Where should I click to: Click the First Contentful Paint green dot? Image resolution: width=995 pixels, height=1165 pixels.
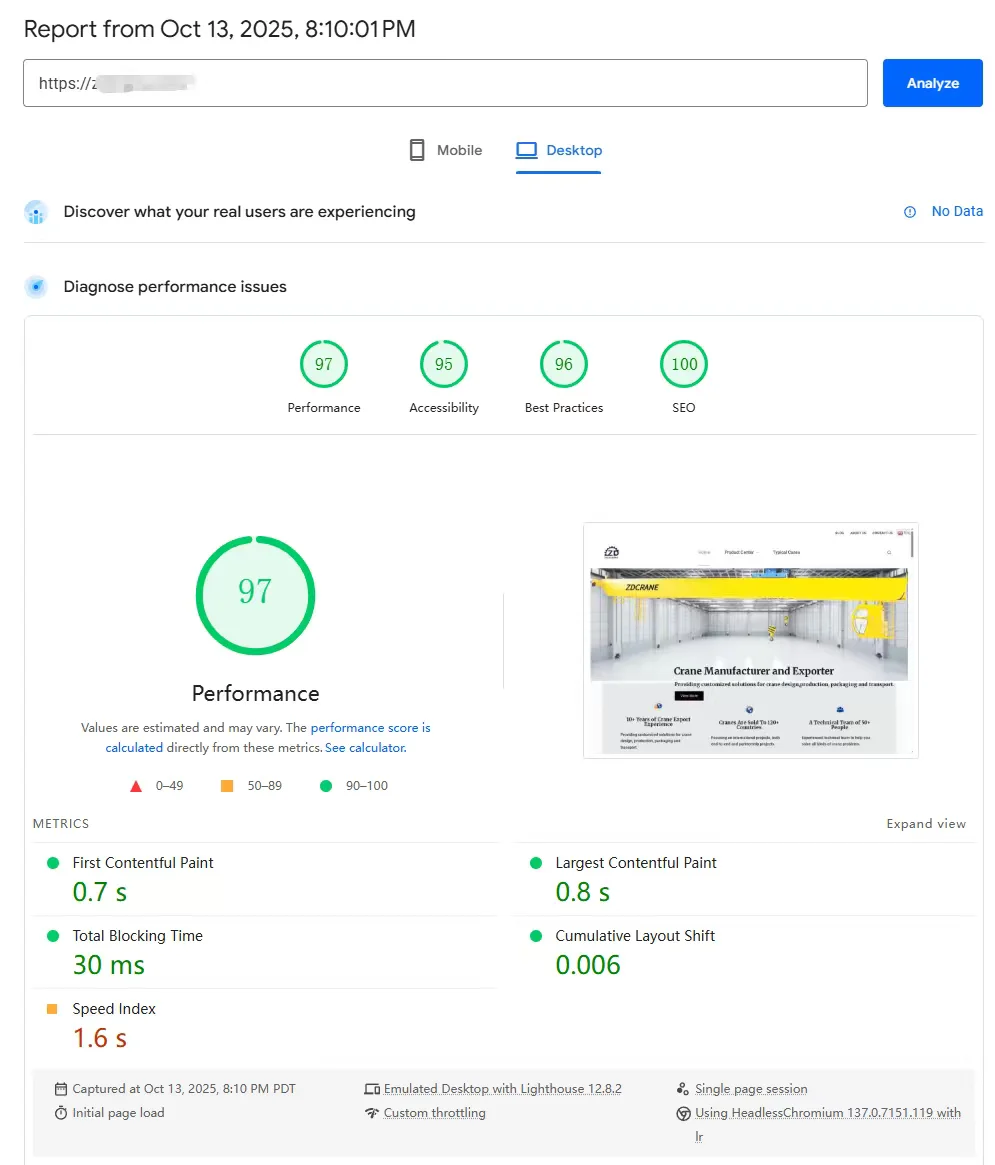coord(53,863)
